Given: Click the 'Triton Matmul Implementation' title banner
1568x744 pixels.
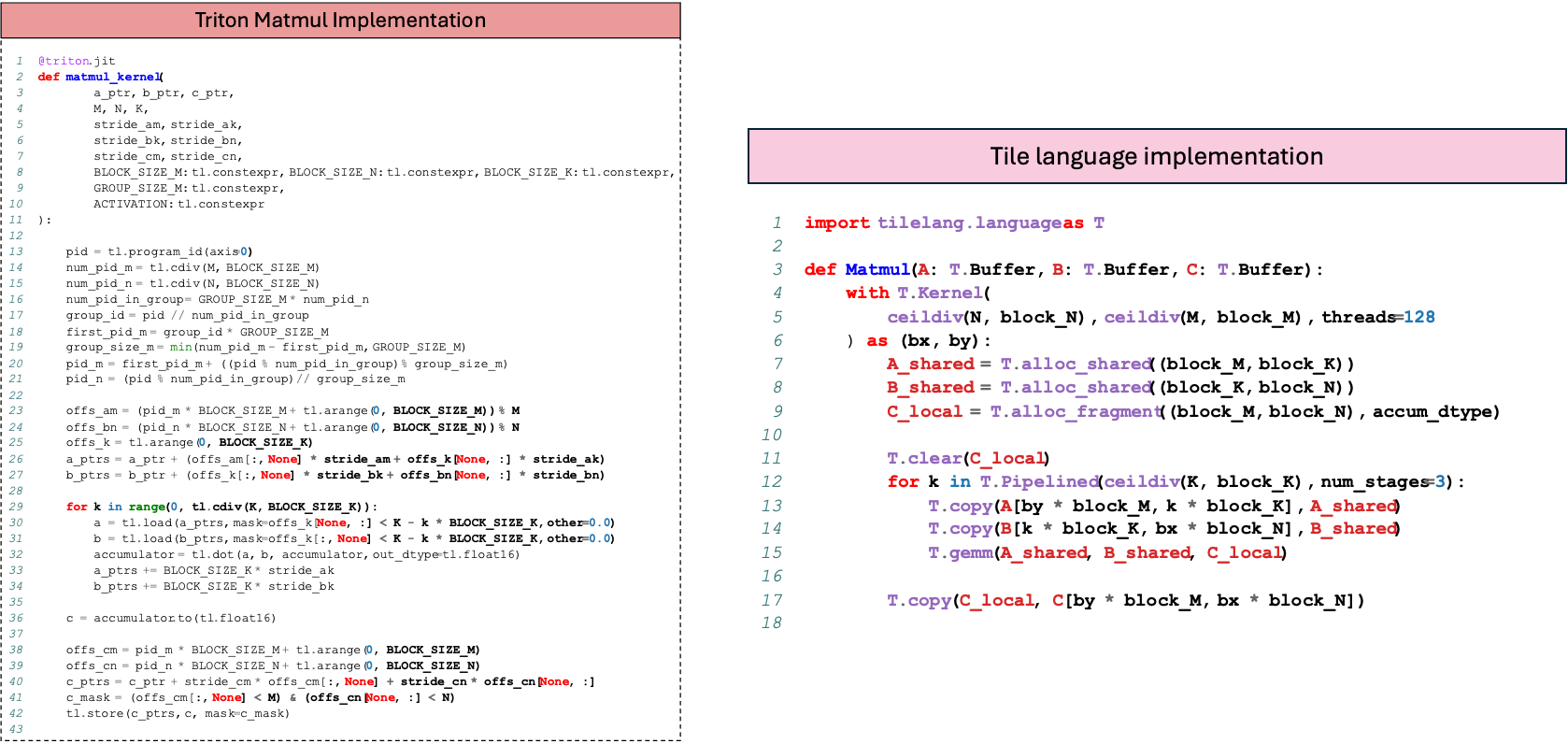Looking at the screenshot, I should [340, 21].
